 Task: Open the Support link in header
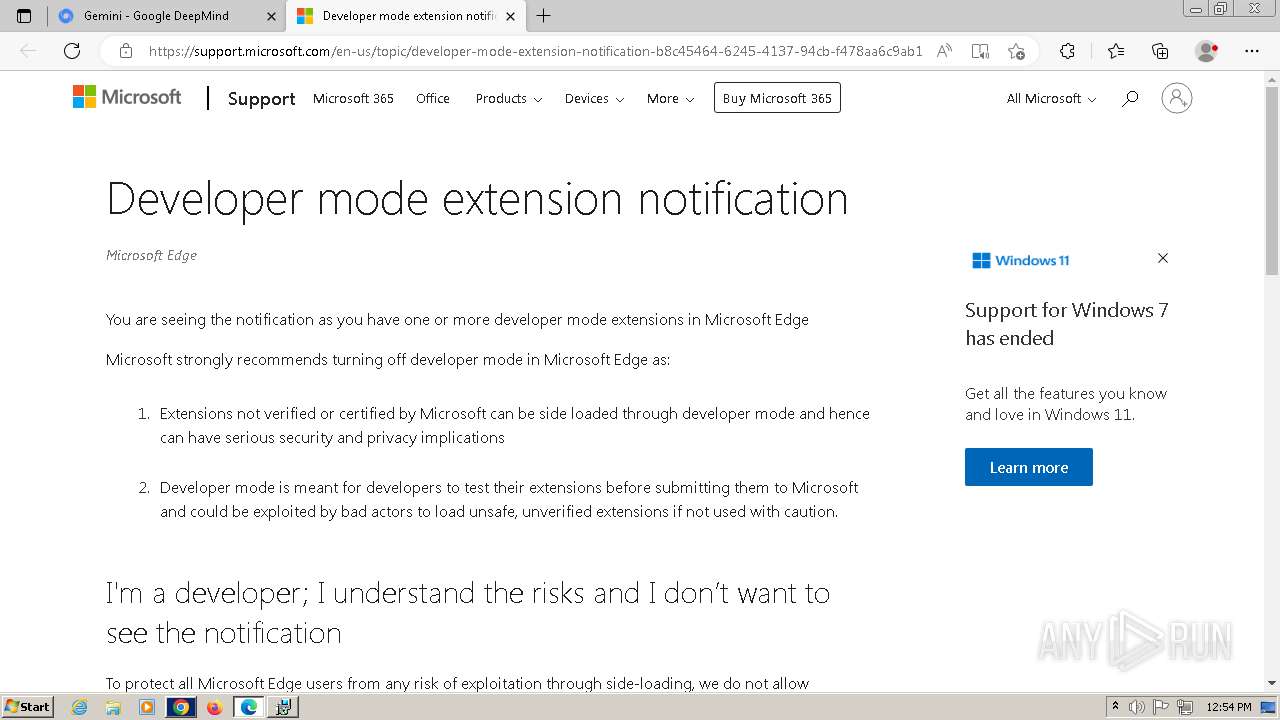click(261, 98)
